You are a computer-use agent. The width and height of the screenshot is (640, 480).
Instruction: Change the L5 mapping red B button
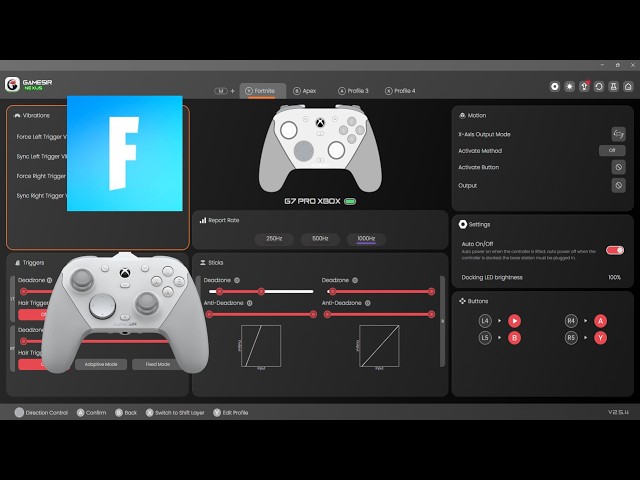click(x=515, y=338)
